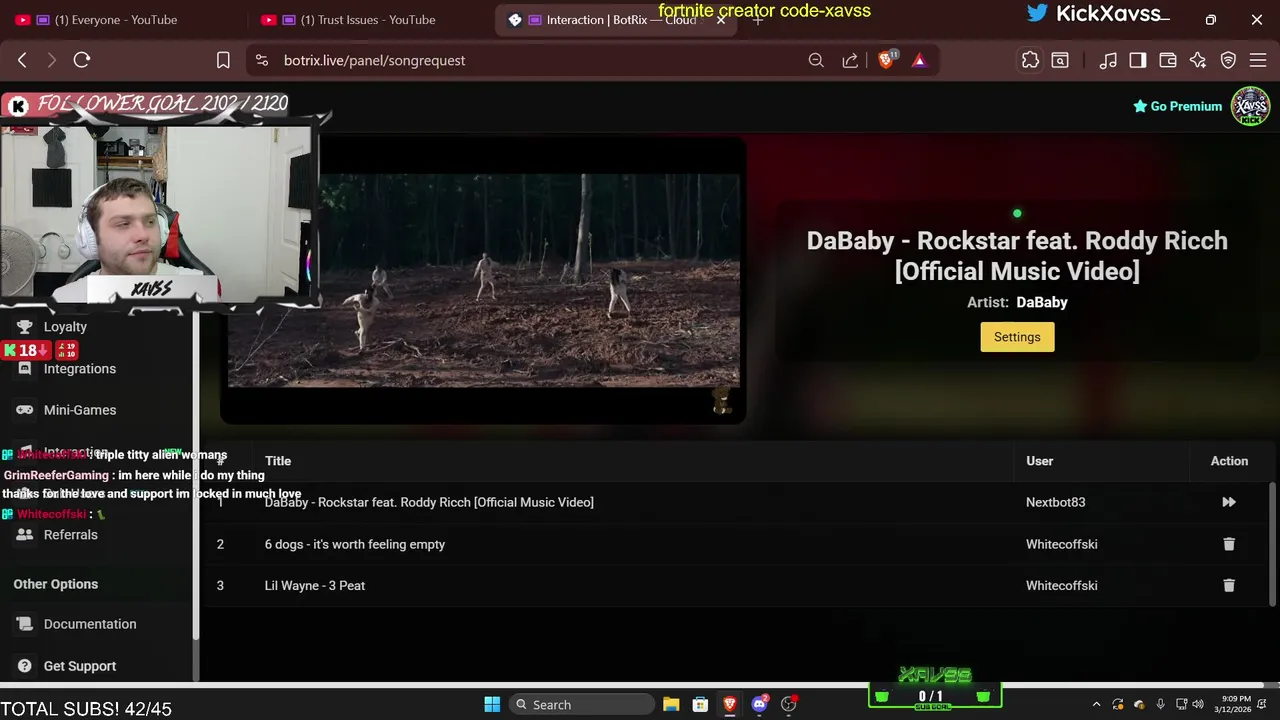This screenshot has height=720, width=1280.
Task: Open Brave Shields panel
Action: click(886, 60)
